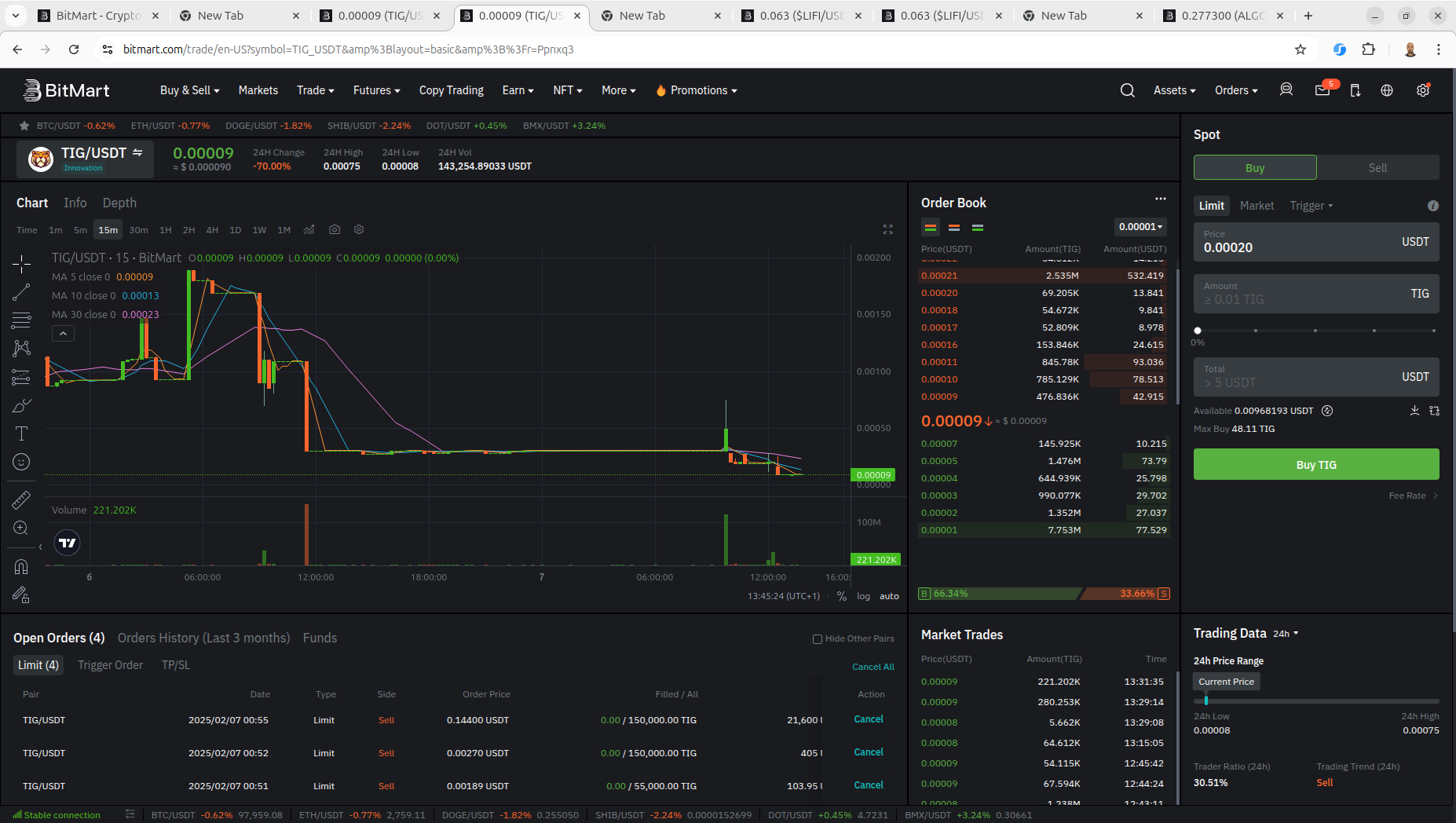Image resolution: width=1456 pixels, height=823 pixels.
Task: Open the Info tab
Action: tap(75, 203)
